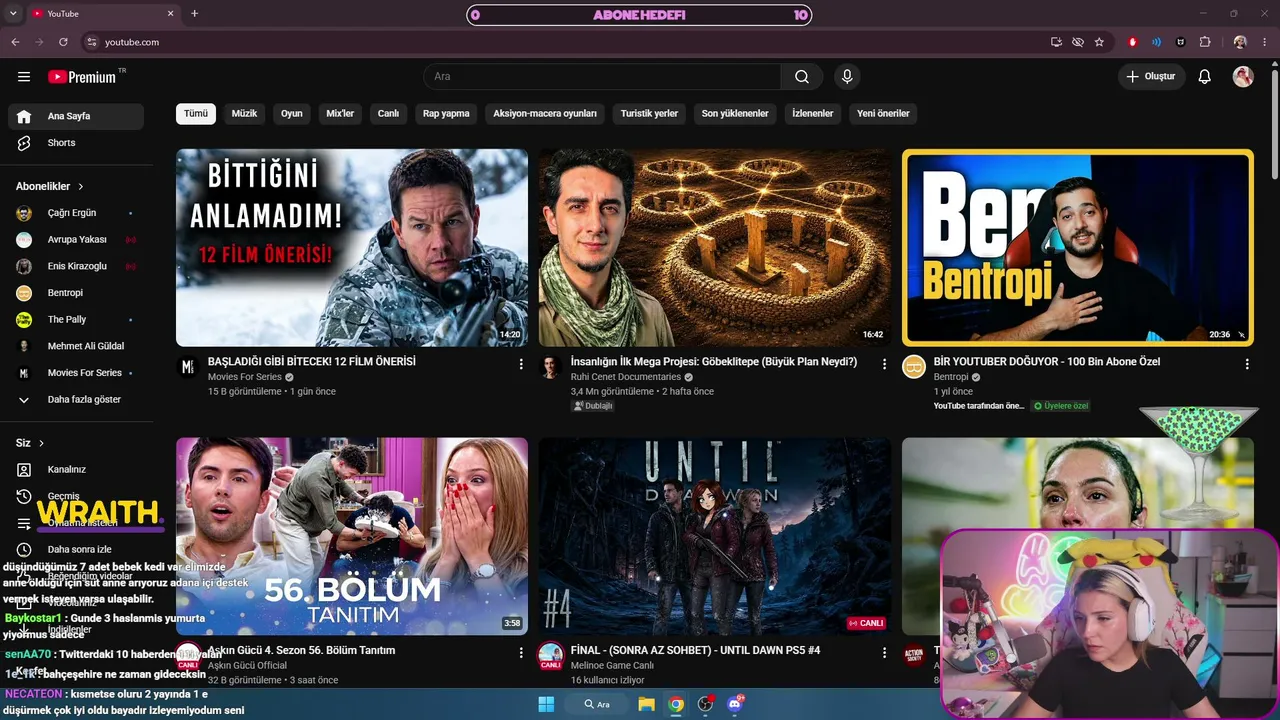
Task: Select the Aksiyon-macera oyunları filter chip
Action: [x=545, y=114]
